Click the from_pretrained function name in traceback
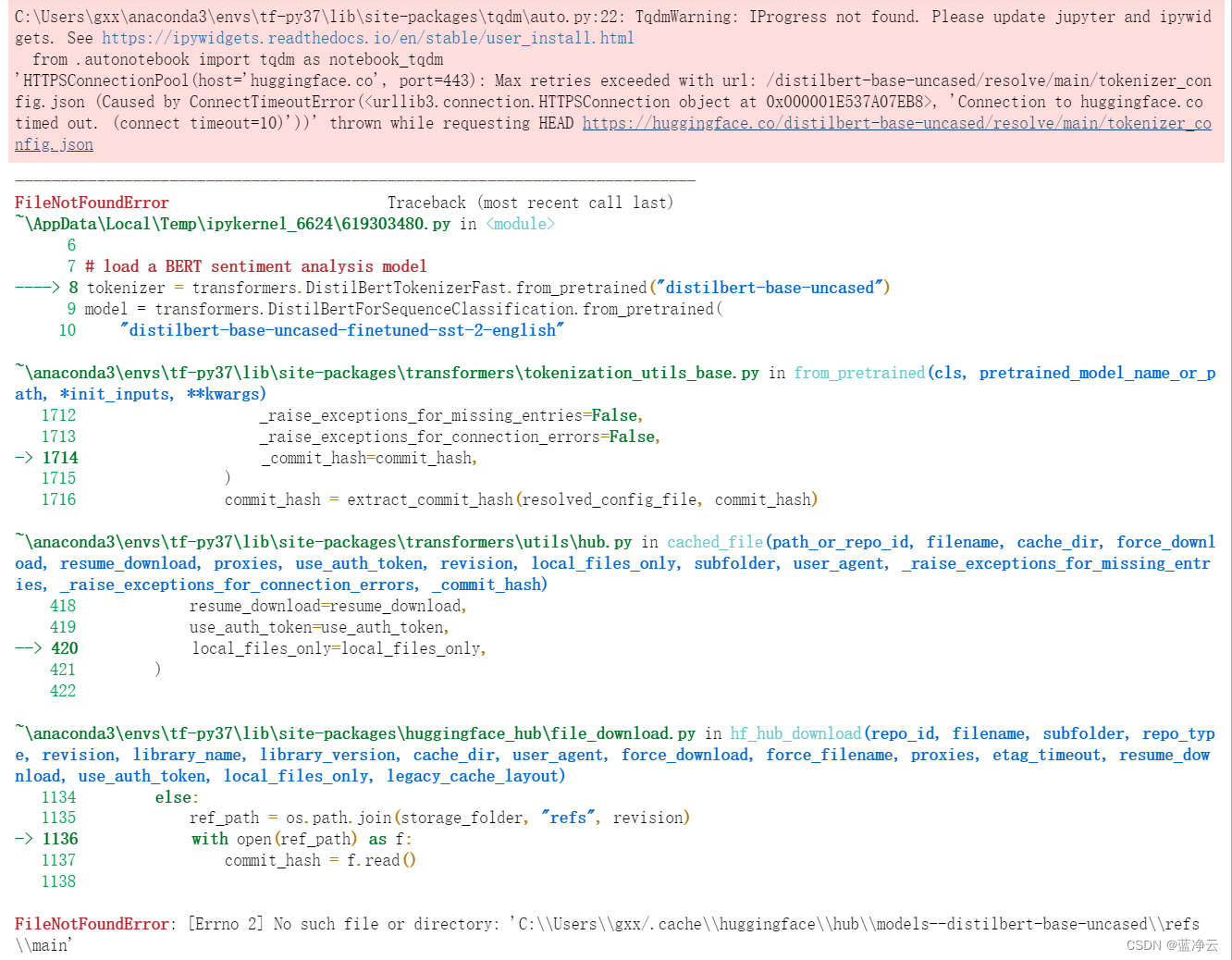 (x=859, y=373)
